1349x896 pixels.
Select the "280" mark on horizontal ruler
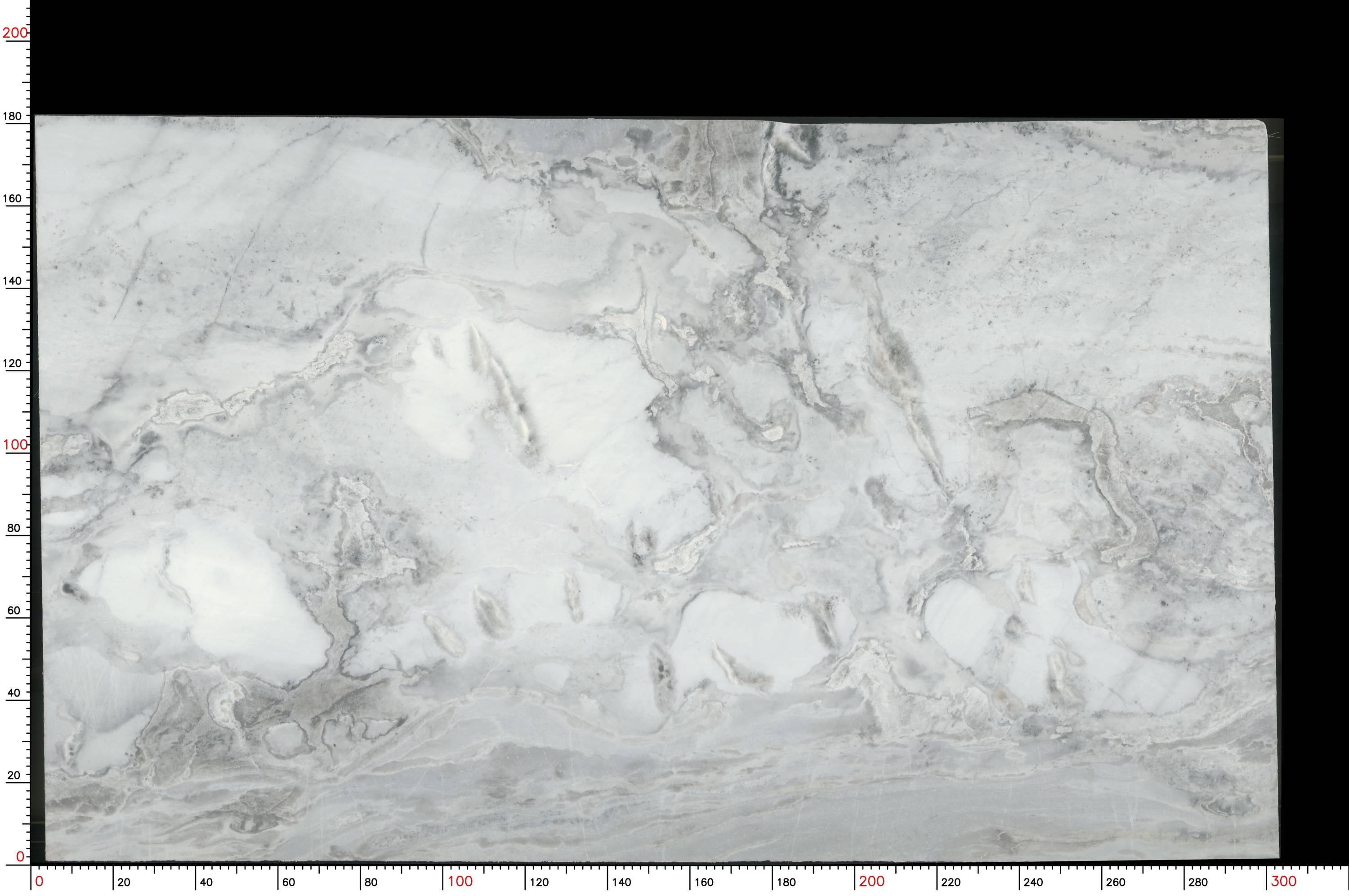[1198, 882]
